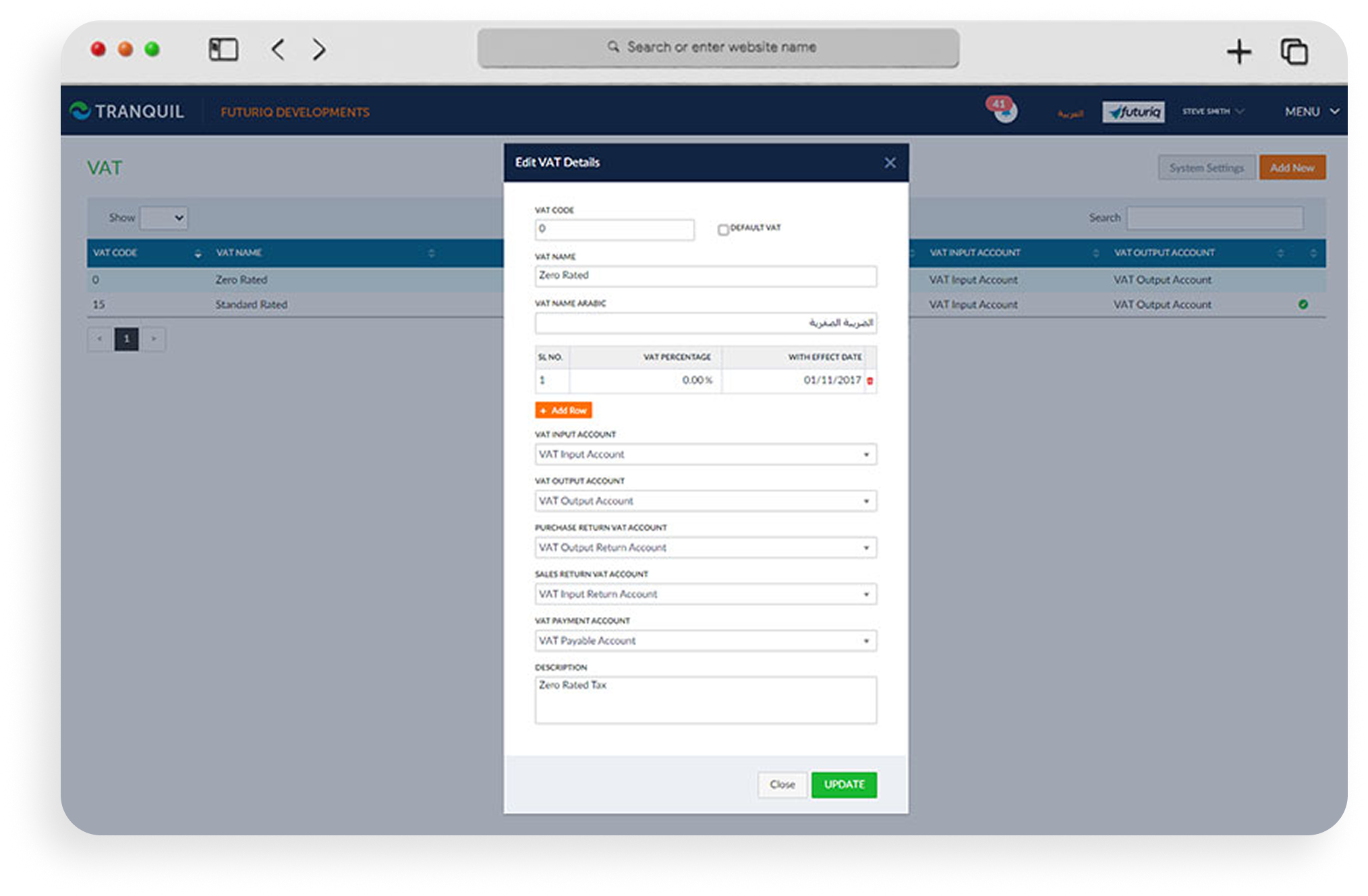This screenshot has width=1368, height=896.
Task: Click the red delete row icon
Action: point(870,381)
